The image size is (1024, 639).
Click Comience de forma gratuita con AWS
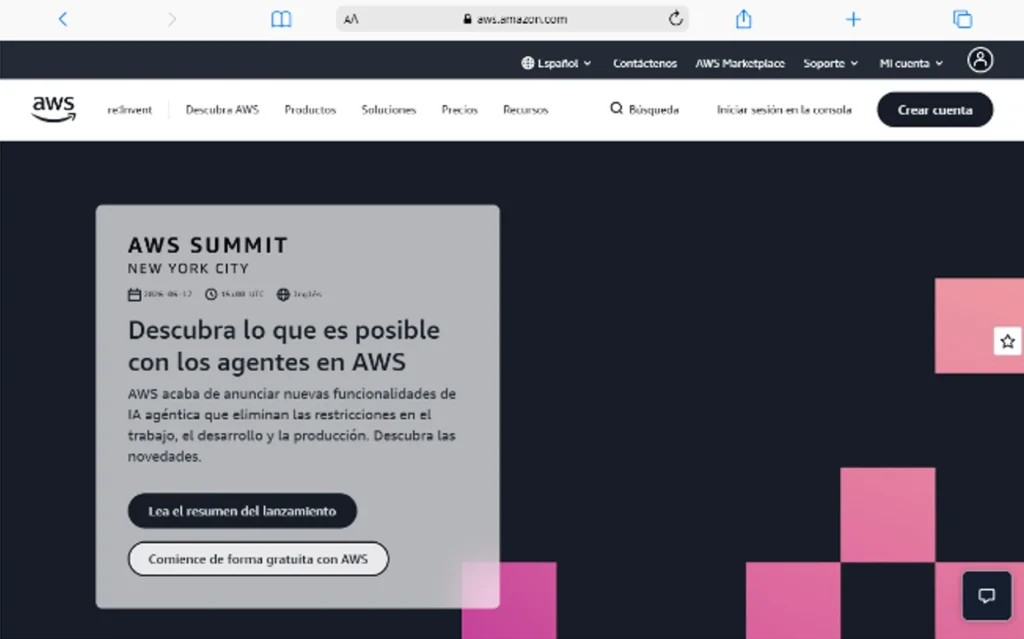(258, 559)
